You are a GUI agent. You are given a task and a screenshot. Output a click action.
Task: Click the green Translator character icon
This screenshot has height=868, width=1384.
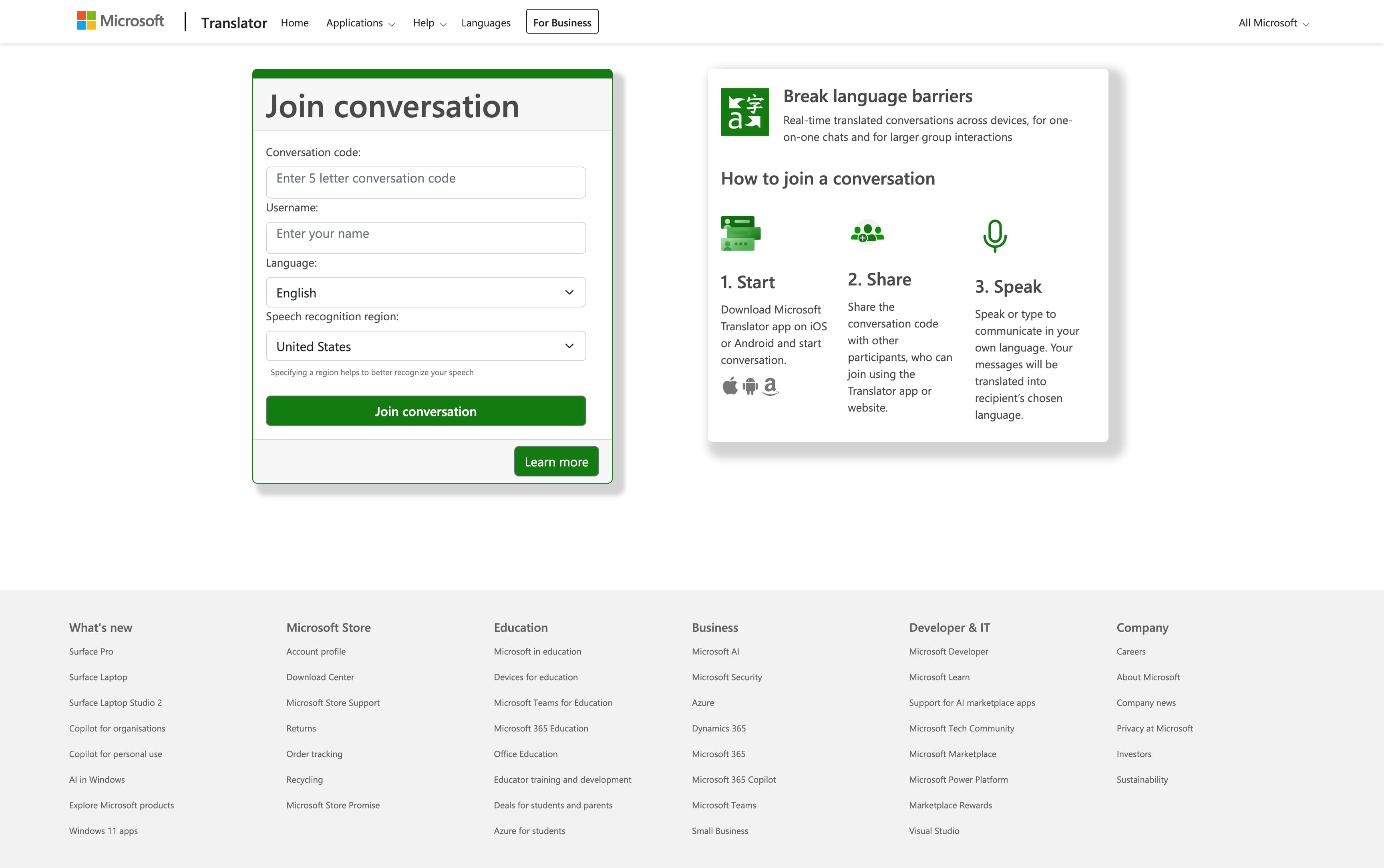[744, 113]
